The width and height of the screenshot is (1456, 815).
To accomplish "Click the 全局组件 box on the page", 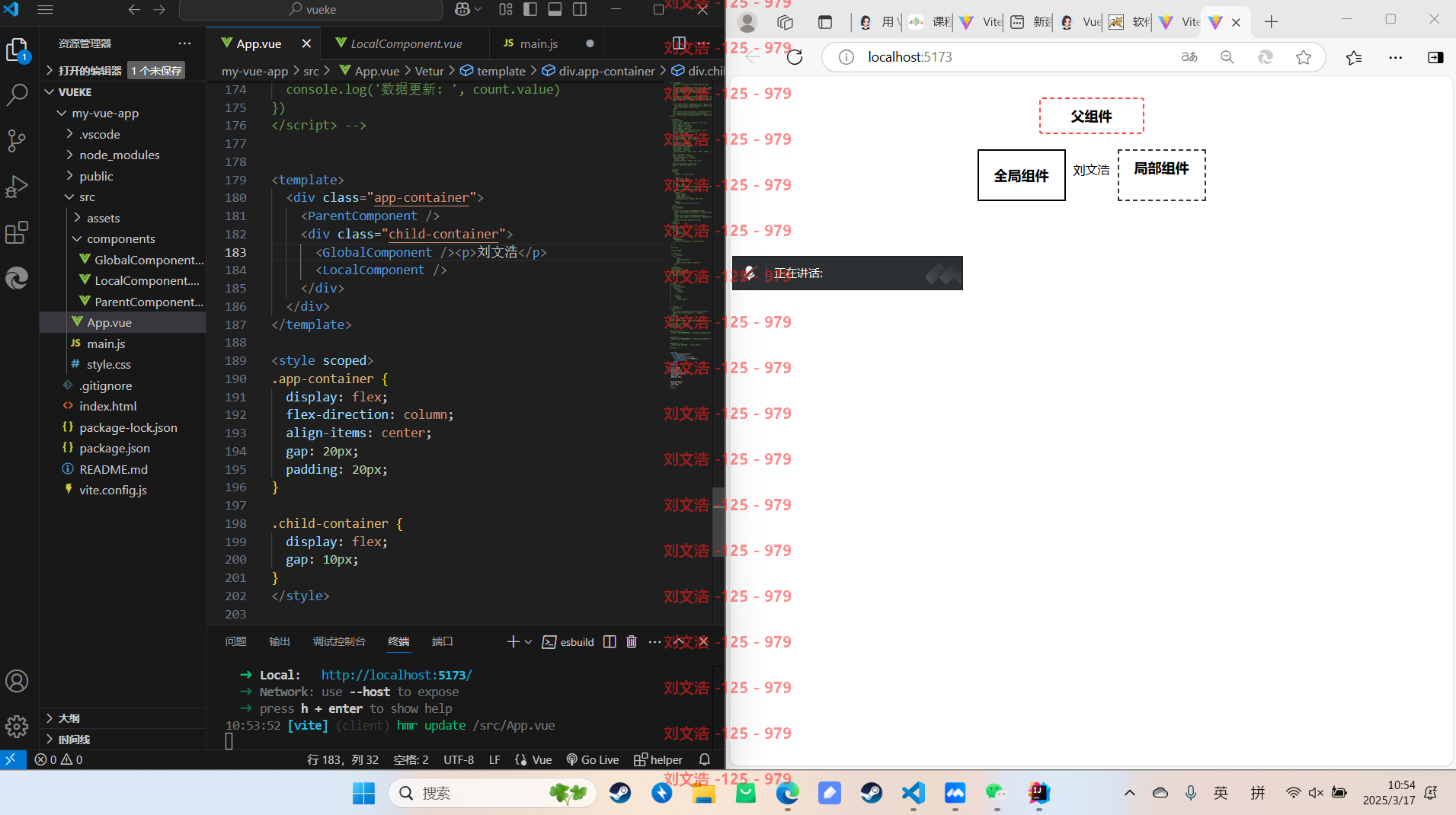I will click(x=1021, y=175).
